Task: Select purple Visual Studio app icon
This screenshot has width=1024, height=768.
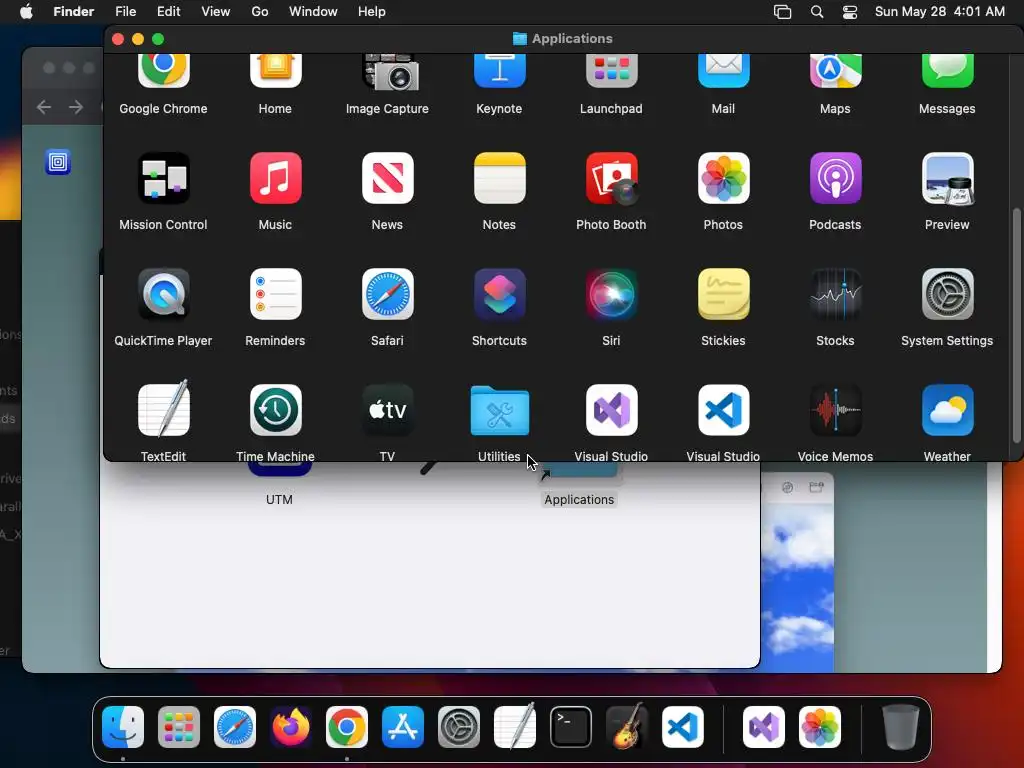Action: point(611,410)
